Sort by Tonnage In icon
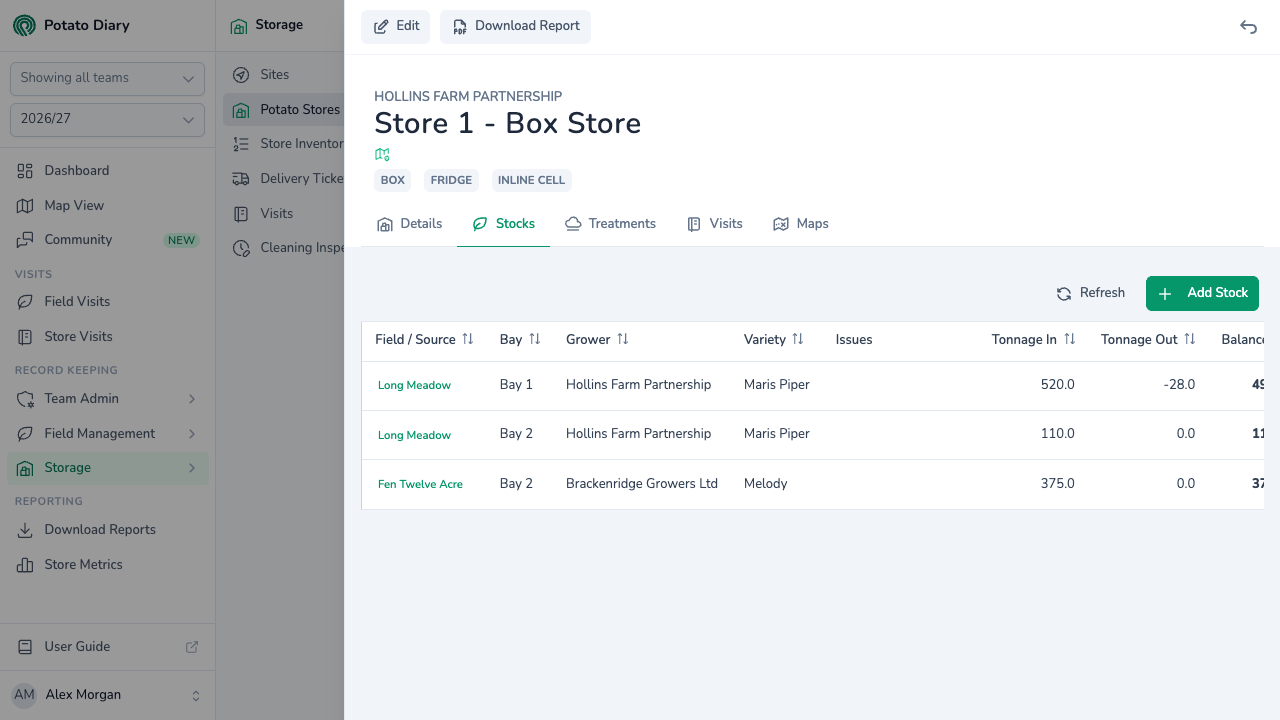 tap(1070, 339)
